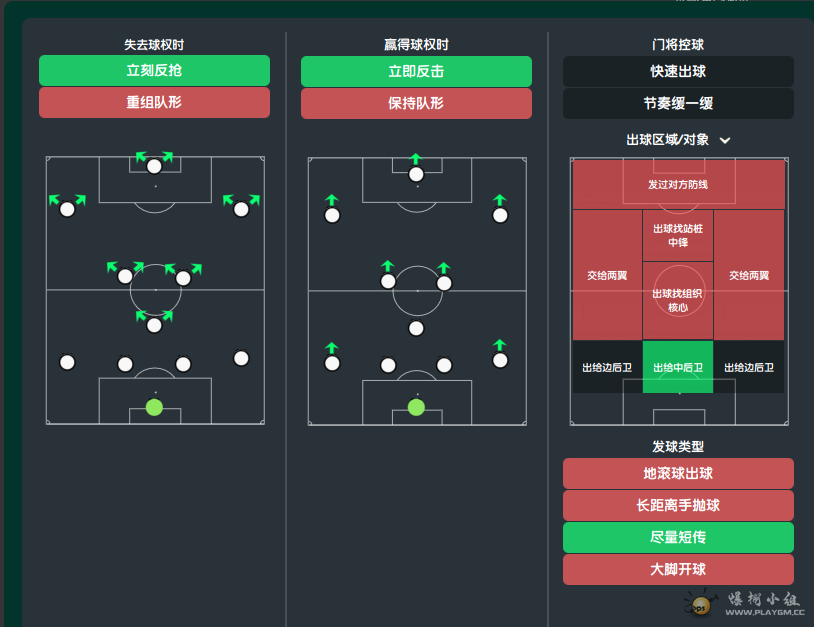Click the PlayGM watermark logo
The image size is (814, 627).
pos(742,604)
